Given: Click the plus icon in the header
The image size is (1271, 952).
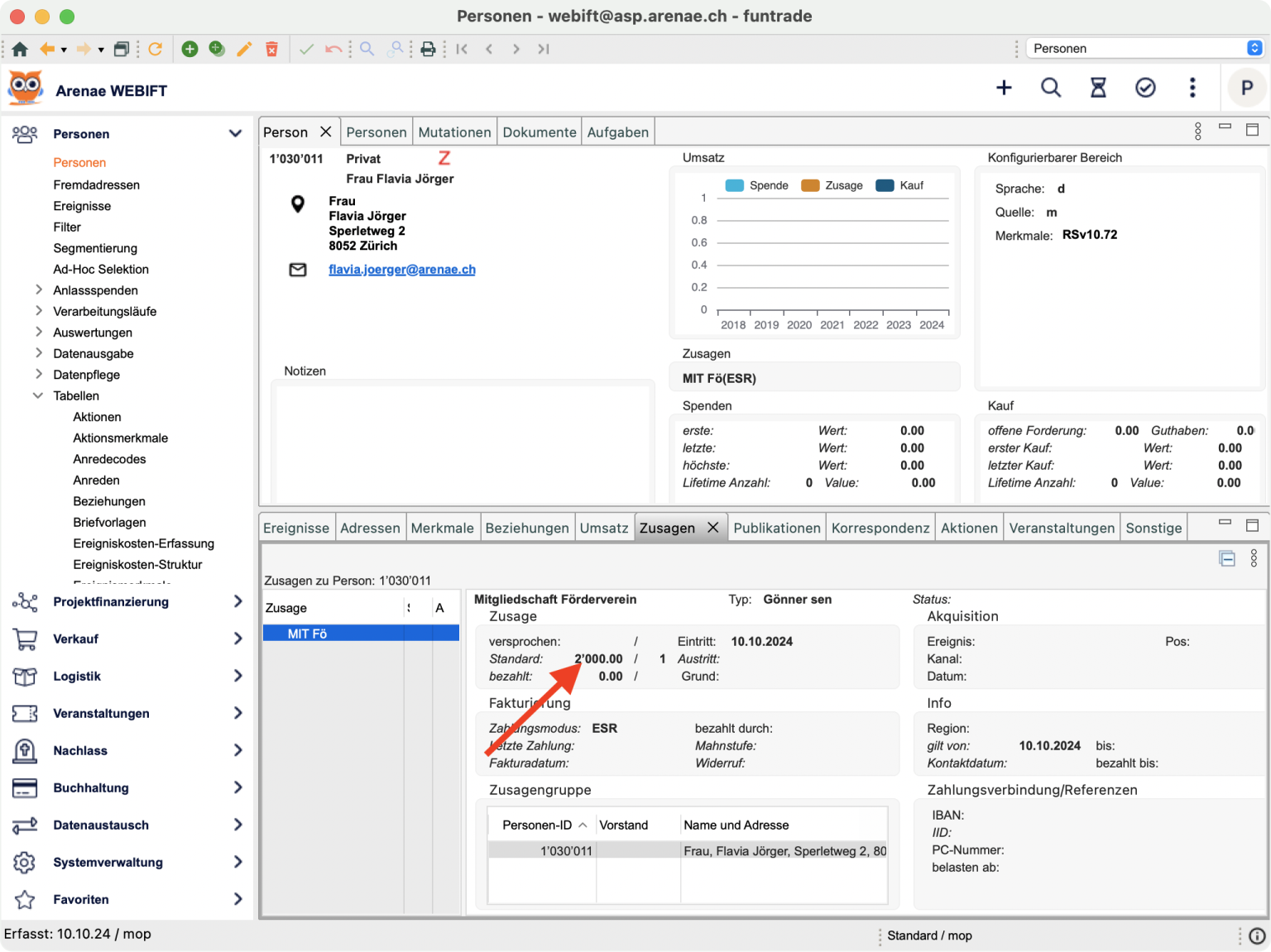Looking at the screenshot, I should tap(1004, 88).
